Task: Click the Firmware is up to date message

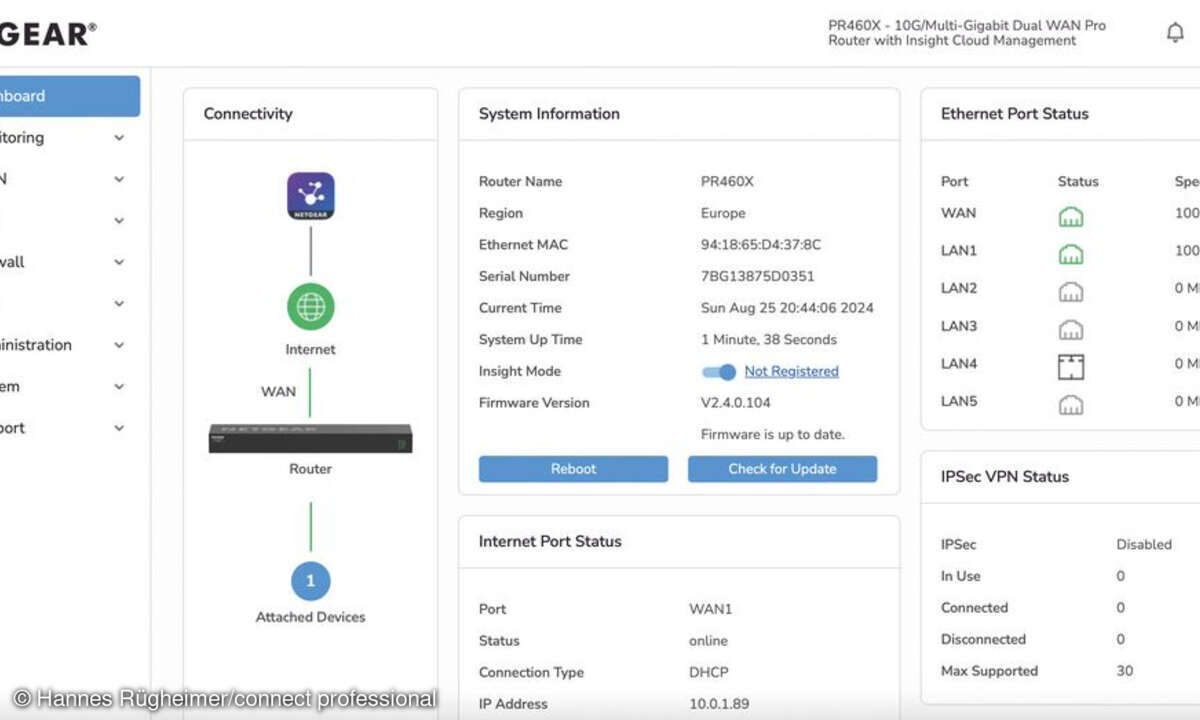Action: coord(772,435)
